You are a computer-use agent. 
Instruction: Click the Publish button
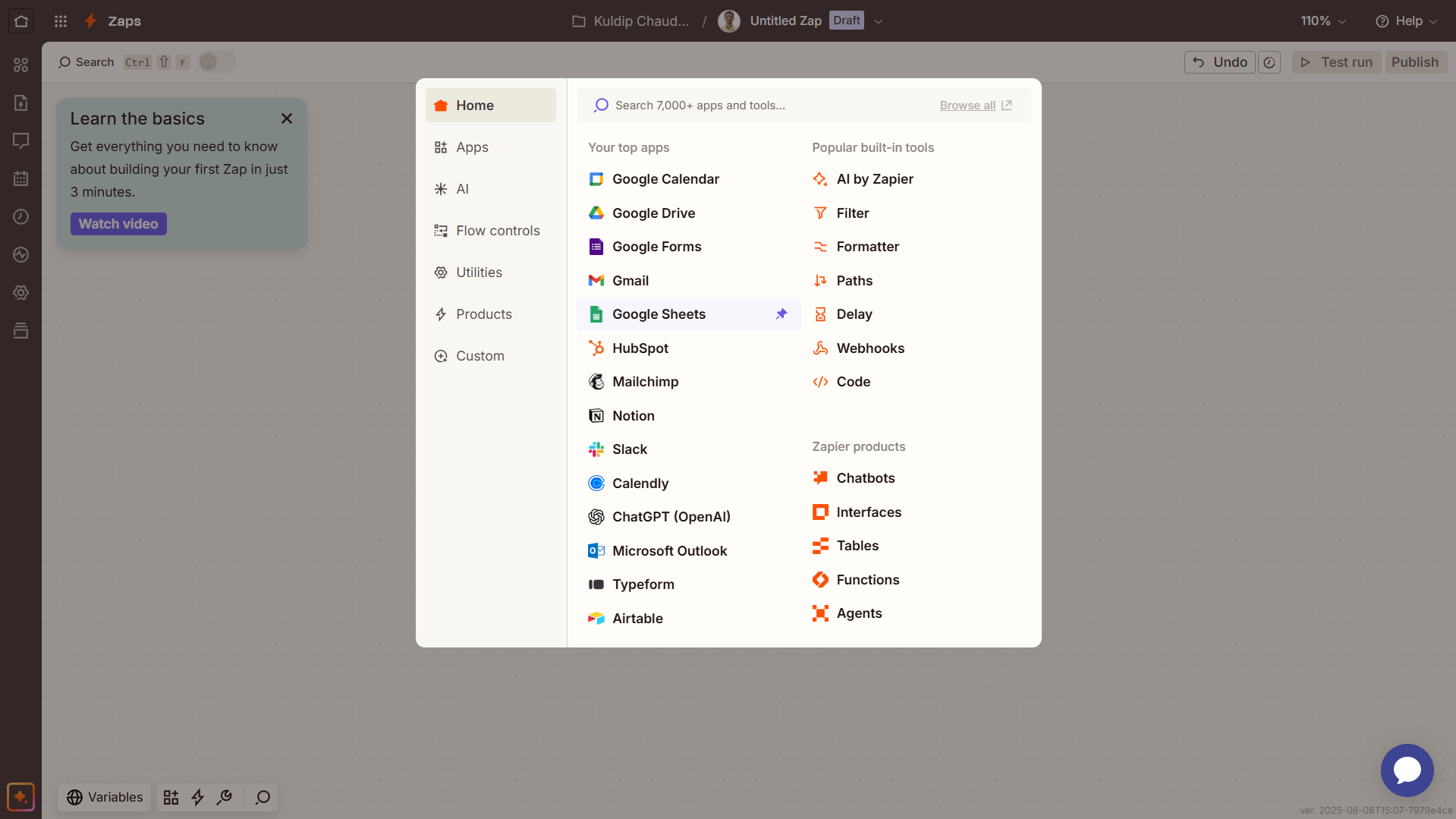pos(1415,62)
